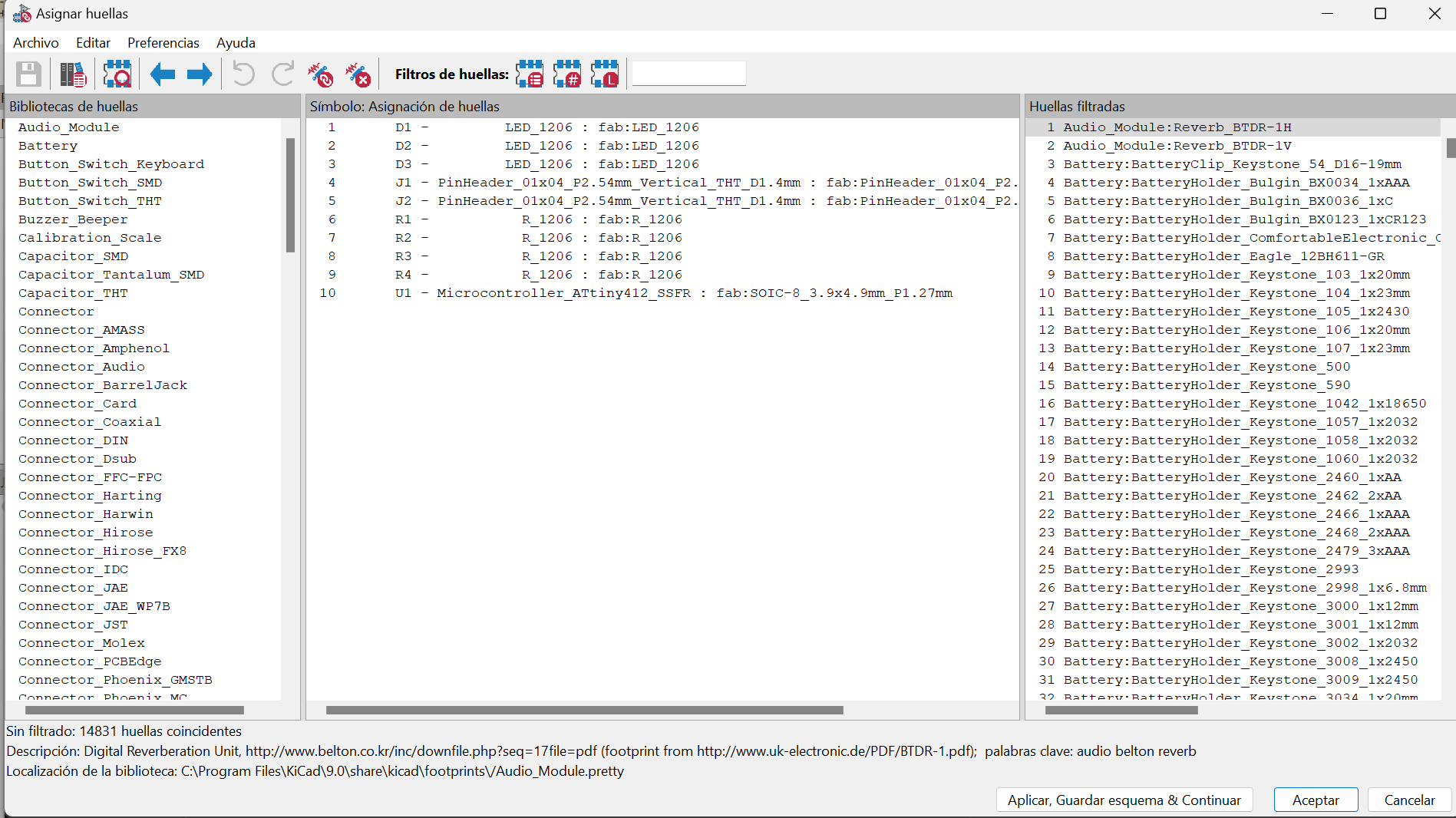The height and width of the screenshot is (818, 1456).
Task: Confirm with the Aceptar button
Action: pyautogui.click(x=1316, y=800)
